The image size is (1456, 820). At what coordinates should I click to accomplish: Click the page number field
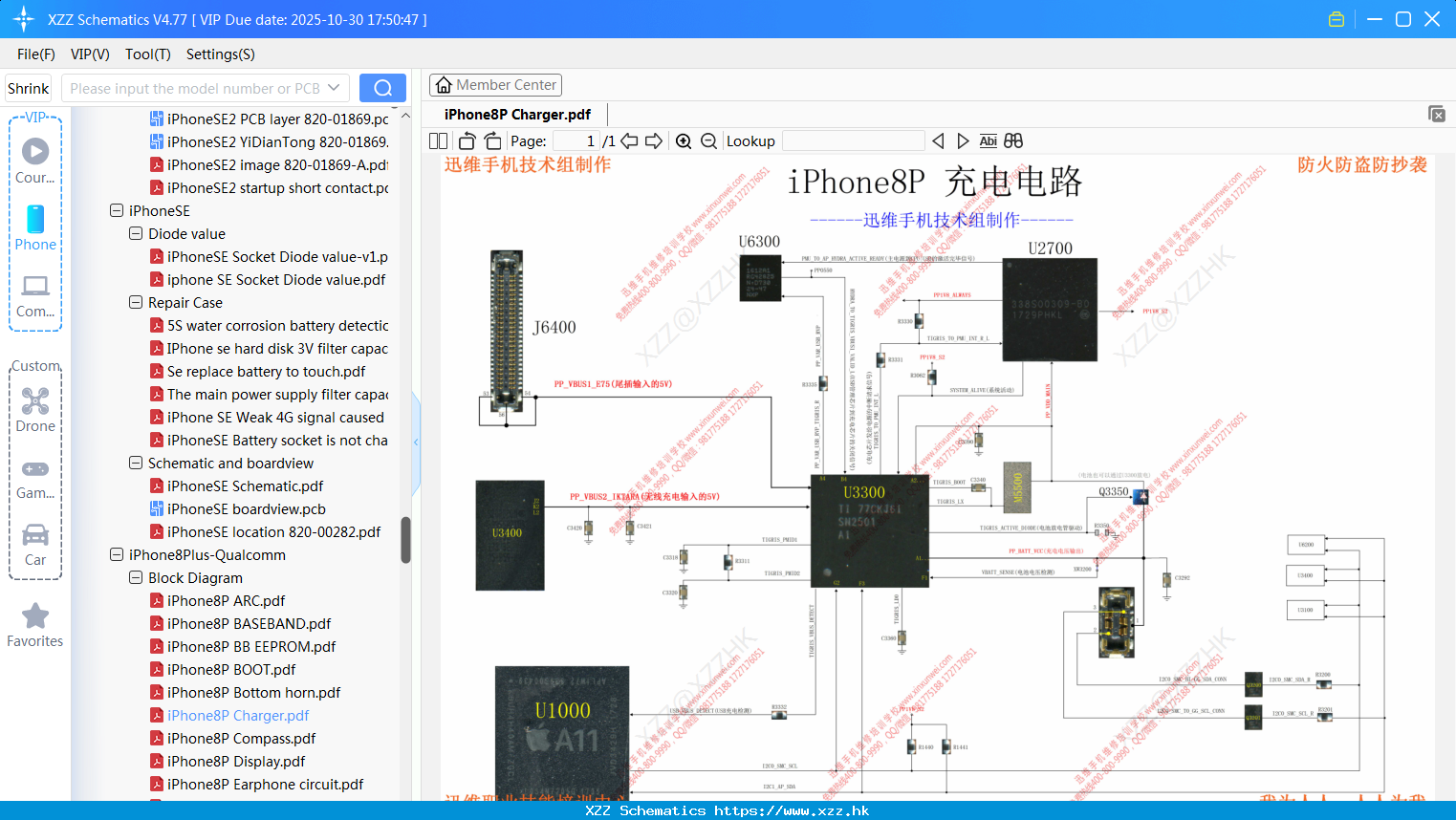pyautogui.click(x=576, y=140)
